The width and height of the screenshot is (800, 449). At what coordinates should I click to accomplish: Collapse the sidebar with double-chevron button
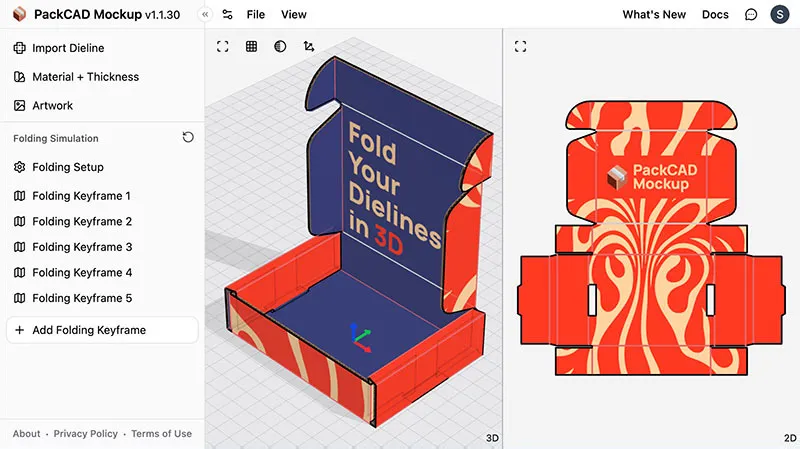(205, 14)
